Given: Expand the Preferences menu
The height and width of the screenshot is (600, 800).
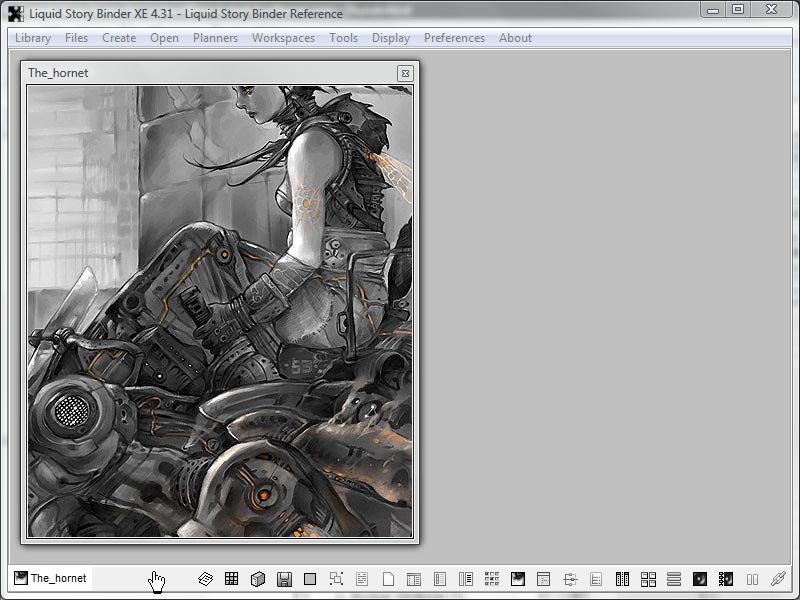Looking at the screenshot, I should coord(454,38).
